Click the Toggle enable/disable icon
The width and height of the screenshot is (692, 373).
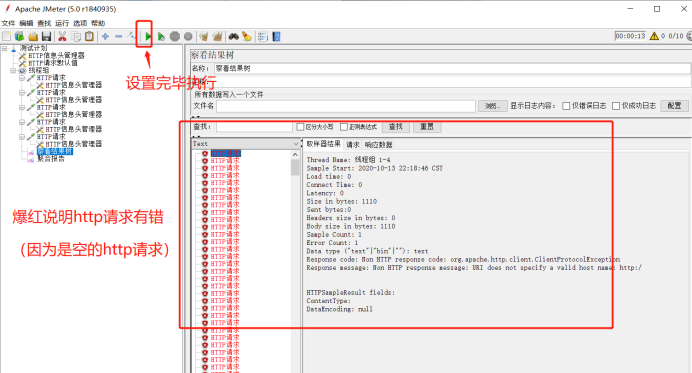click(132, 36)
